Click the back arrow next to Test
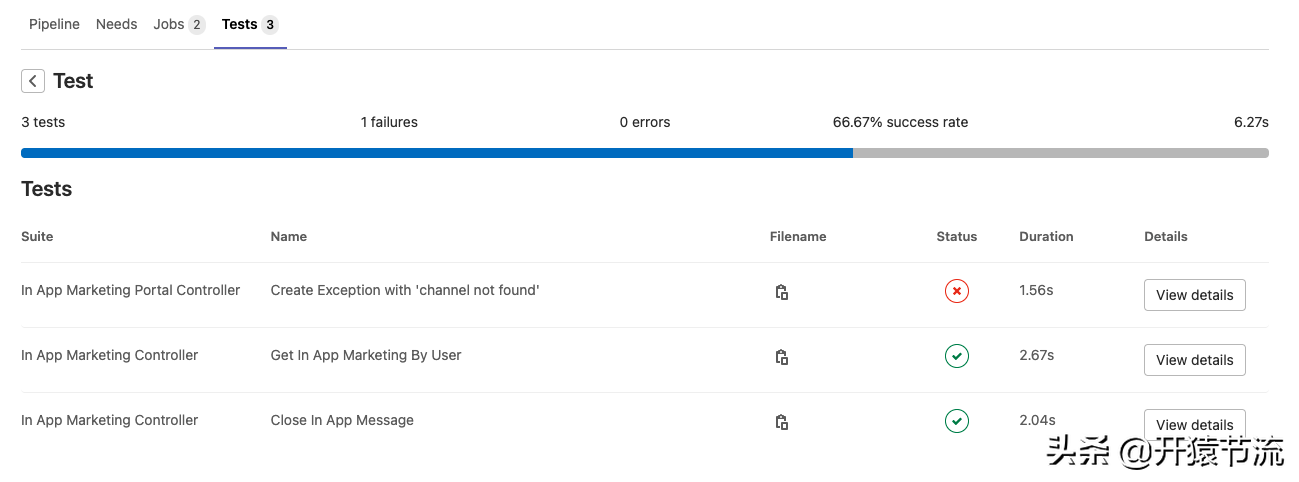Viewport: 1299px width, 482px height. (33, 81)
